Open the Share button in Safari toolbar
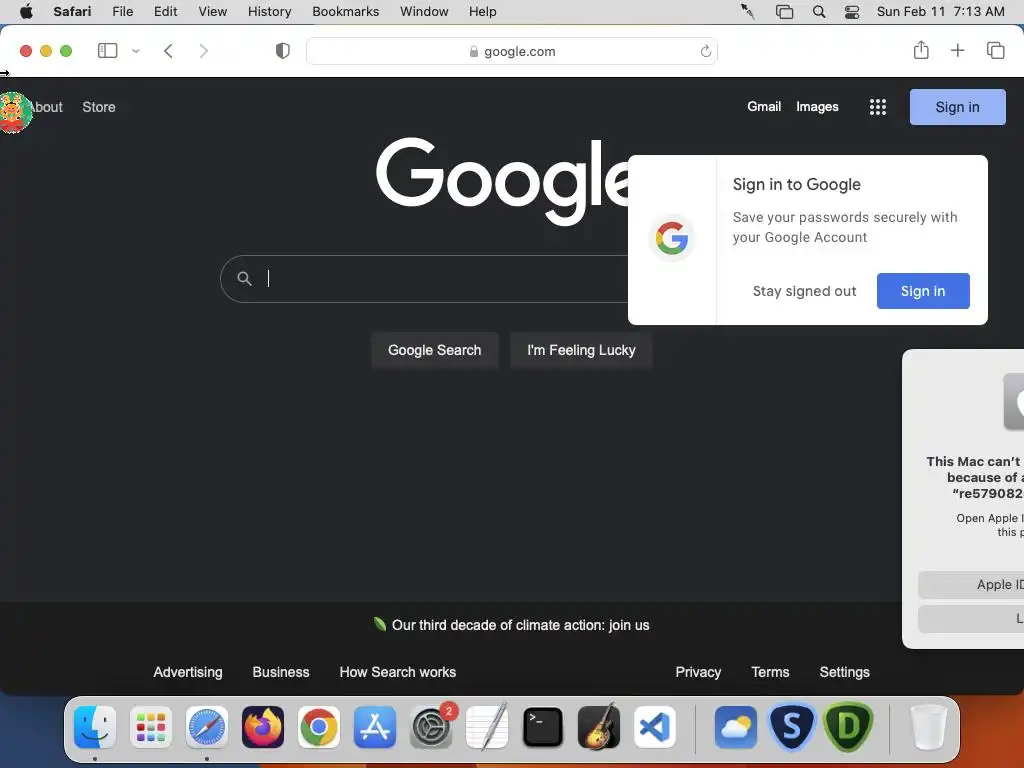Viewport: 1024px width, 768px height. [x=921, y=50]
